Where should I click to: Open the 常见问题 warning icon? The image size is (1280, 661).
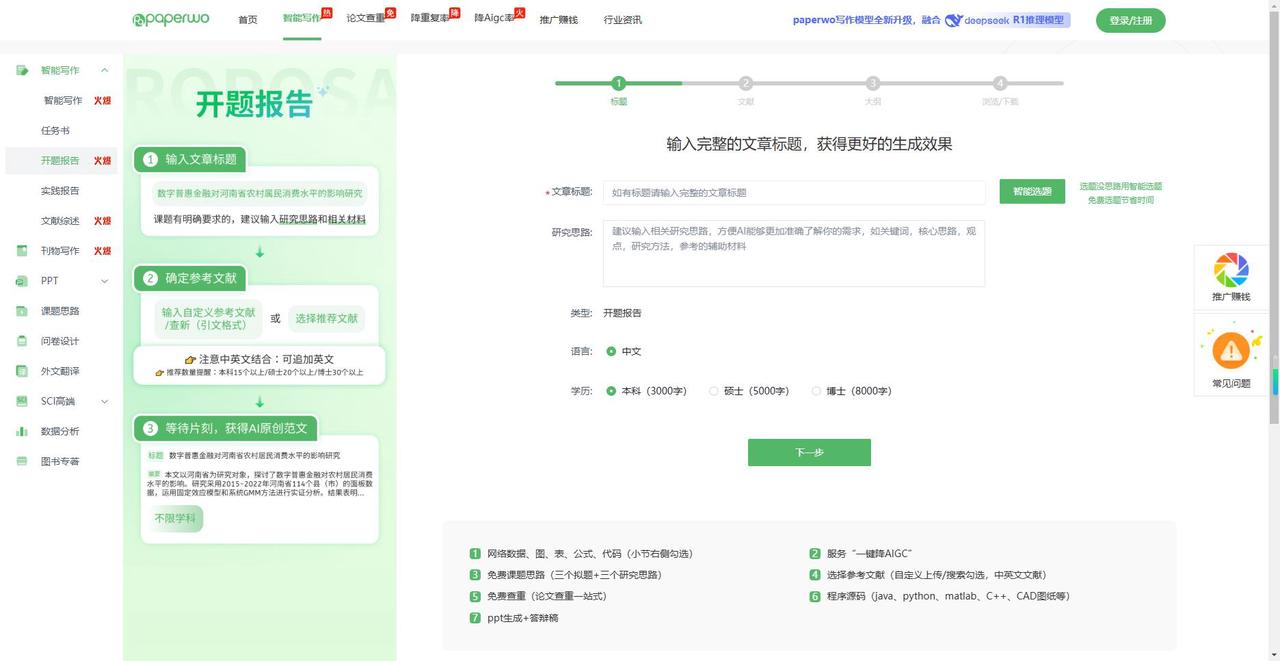(x=1231, y=350)
